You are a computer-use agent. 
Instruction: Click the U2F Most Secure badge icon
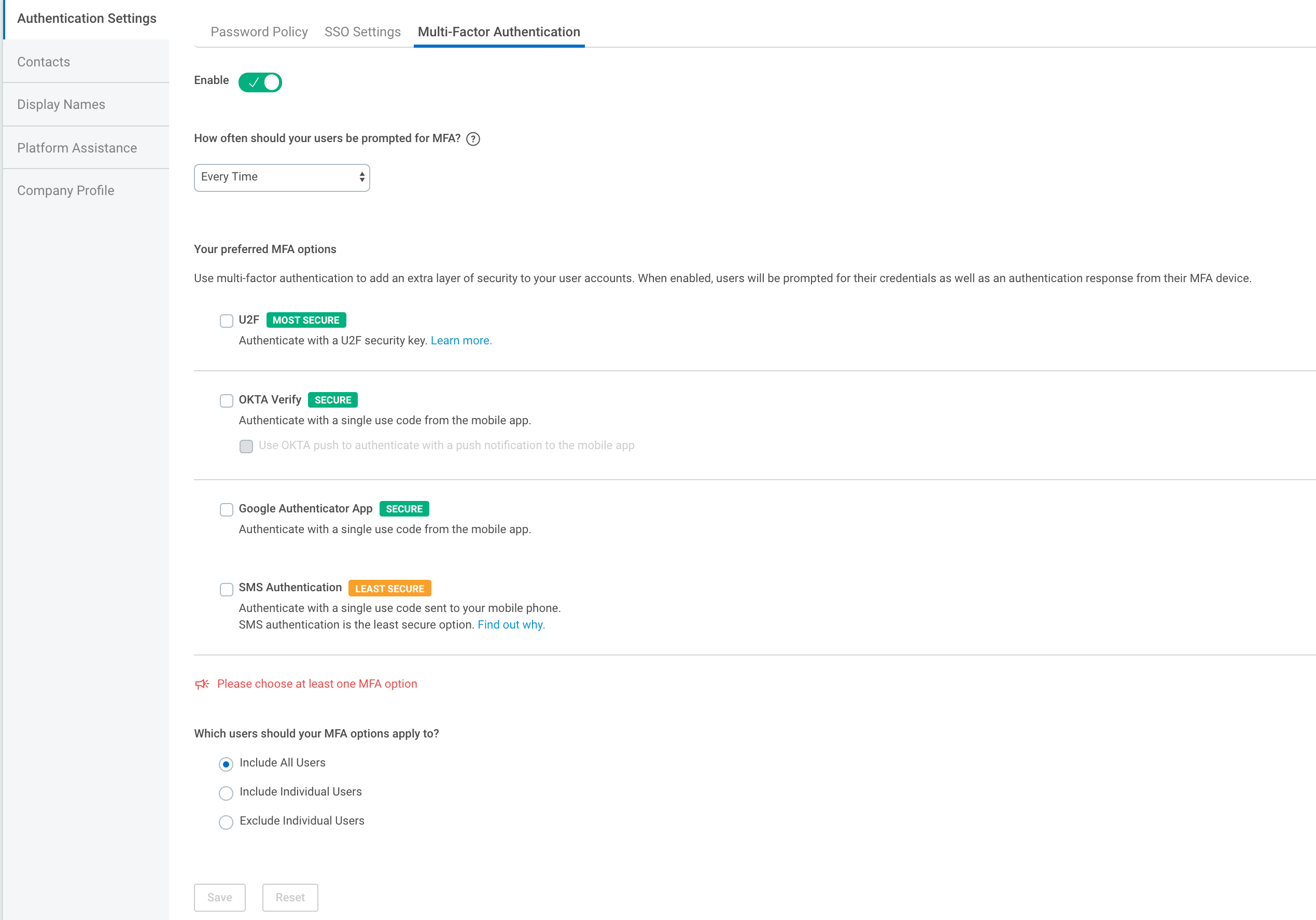pyautogui.click(x=304, y=320)
